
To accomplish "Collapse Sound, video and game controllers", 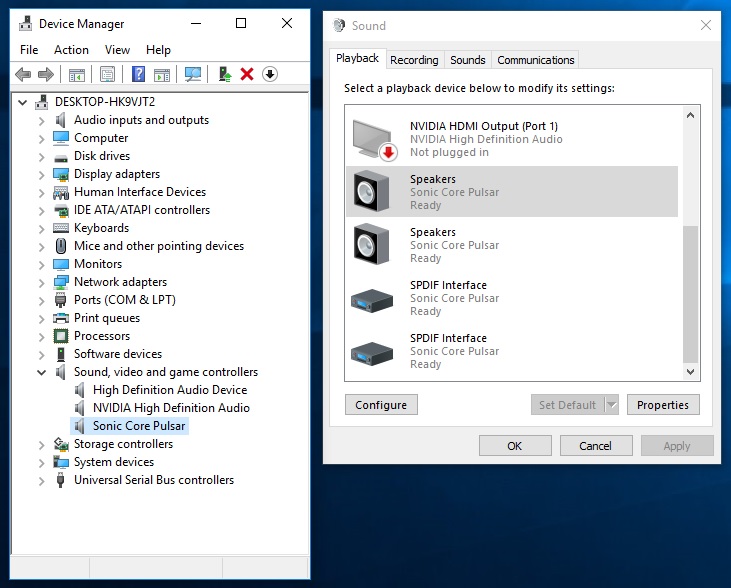I will point(41,373).
